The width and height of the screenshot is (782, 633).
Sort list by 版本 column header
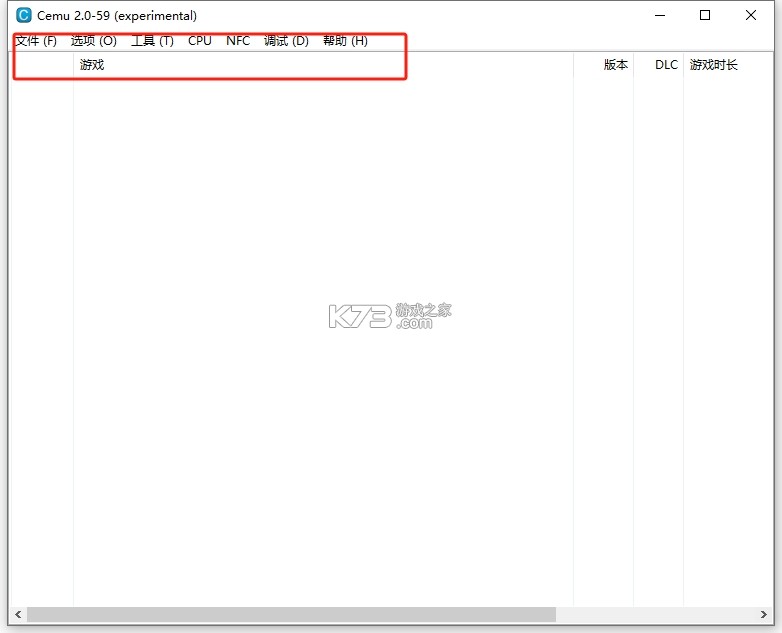603,65
